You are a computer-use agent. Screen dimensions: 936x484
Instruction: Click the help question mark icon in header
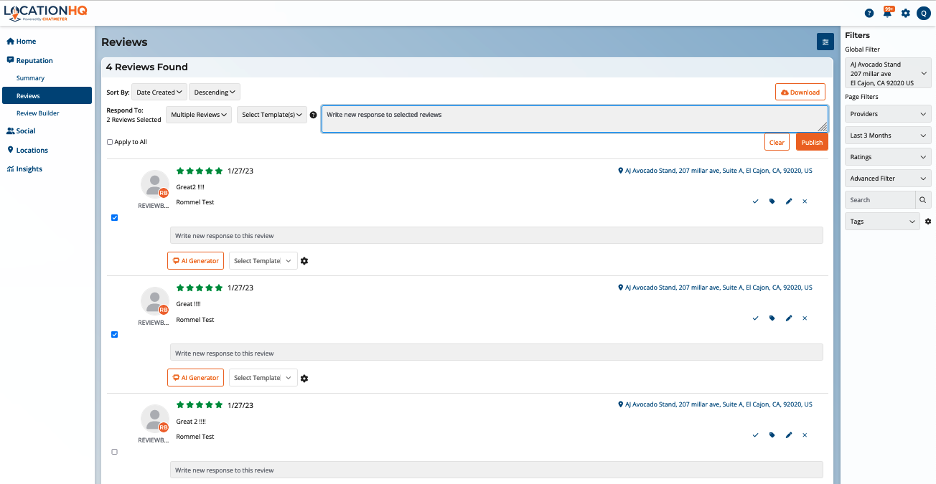(869, 13)
